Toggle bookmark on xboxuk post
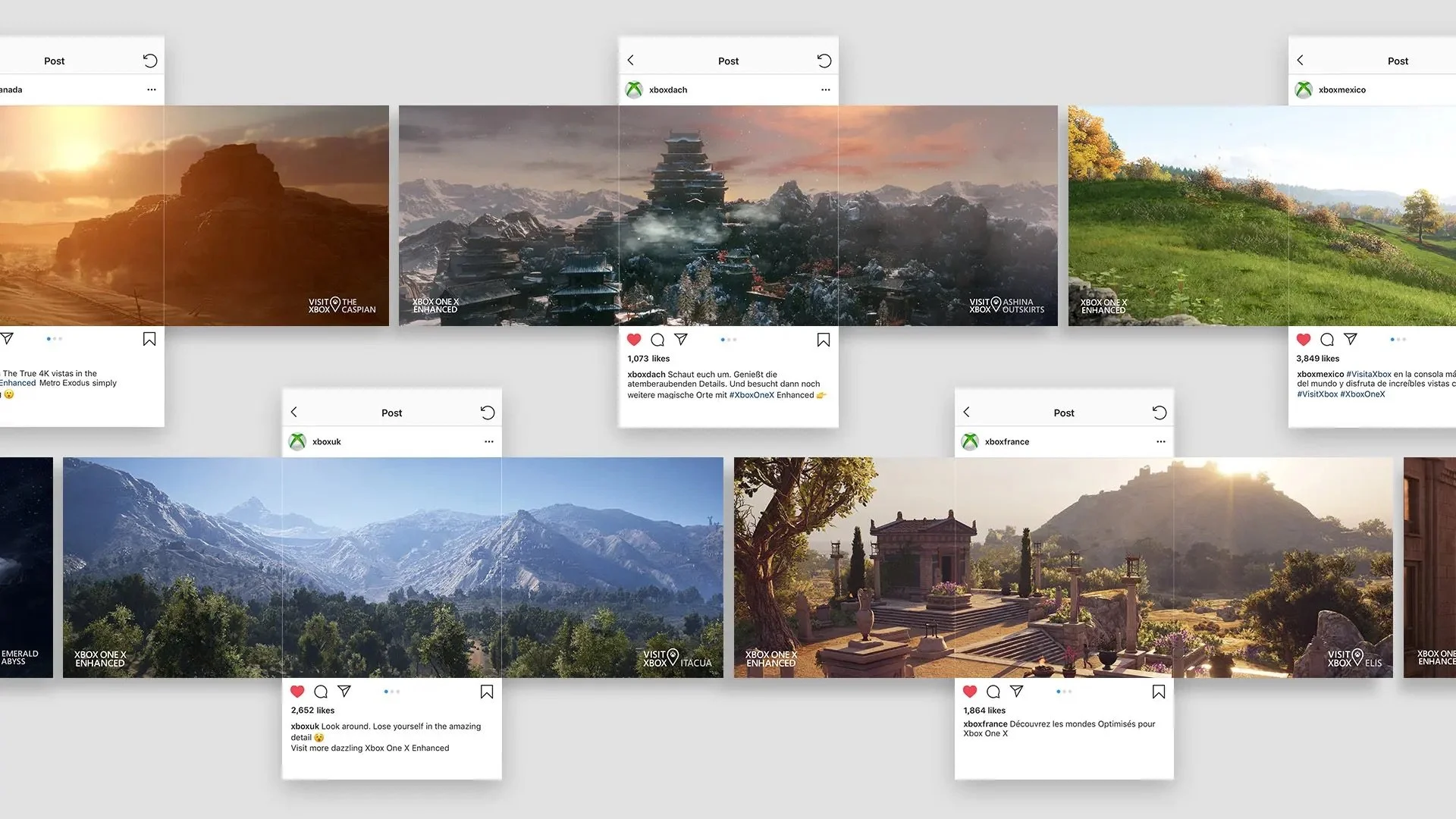The image size is (1456, 819). 487,692
